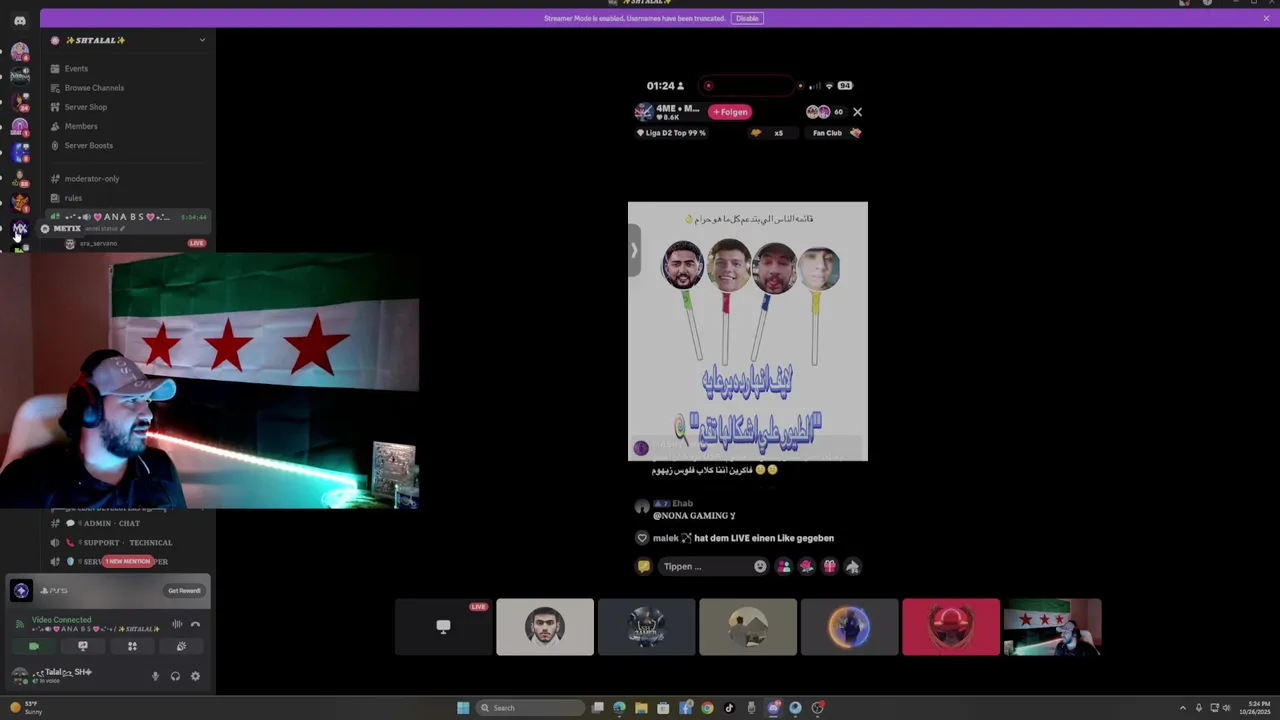The image size is (1280, 720).
Task: Close the TikTok live with X
Action: click(x=857, y=112)
